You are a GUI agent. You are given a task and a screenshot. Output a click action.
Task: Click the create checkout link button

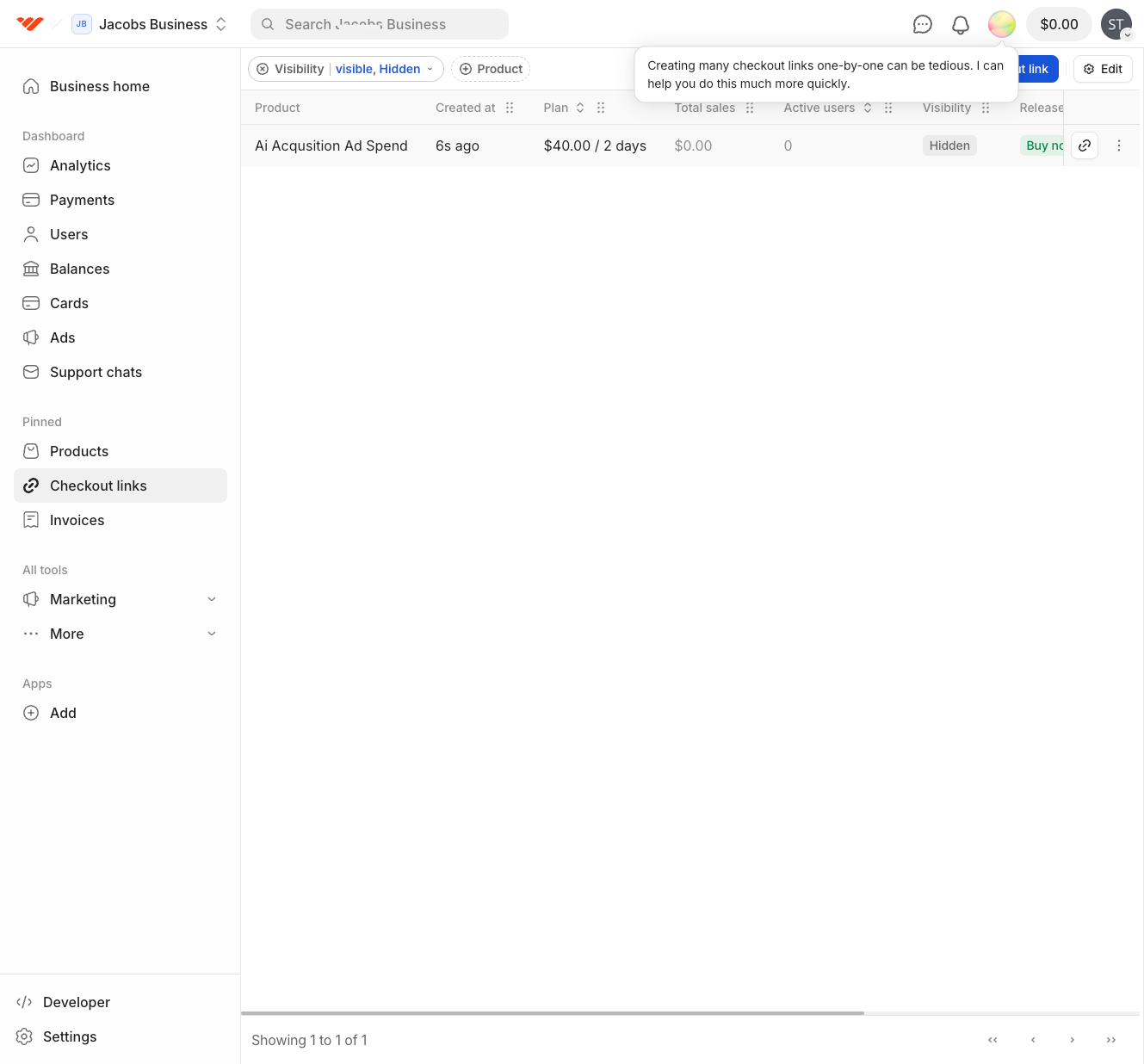[1037, 69]
